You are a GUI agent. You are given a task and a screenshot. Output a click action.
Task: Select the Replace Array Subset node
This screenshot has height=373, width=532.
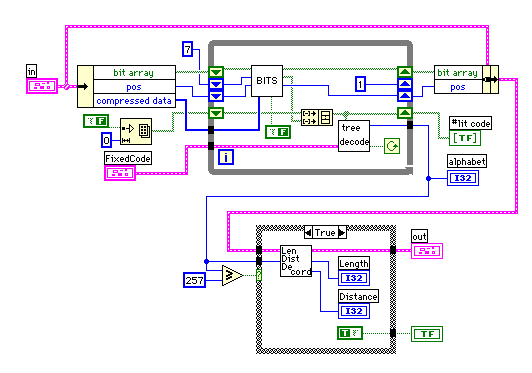(x=317, y=117)
